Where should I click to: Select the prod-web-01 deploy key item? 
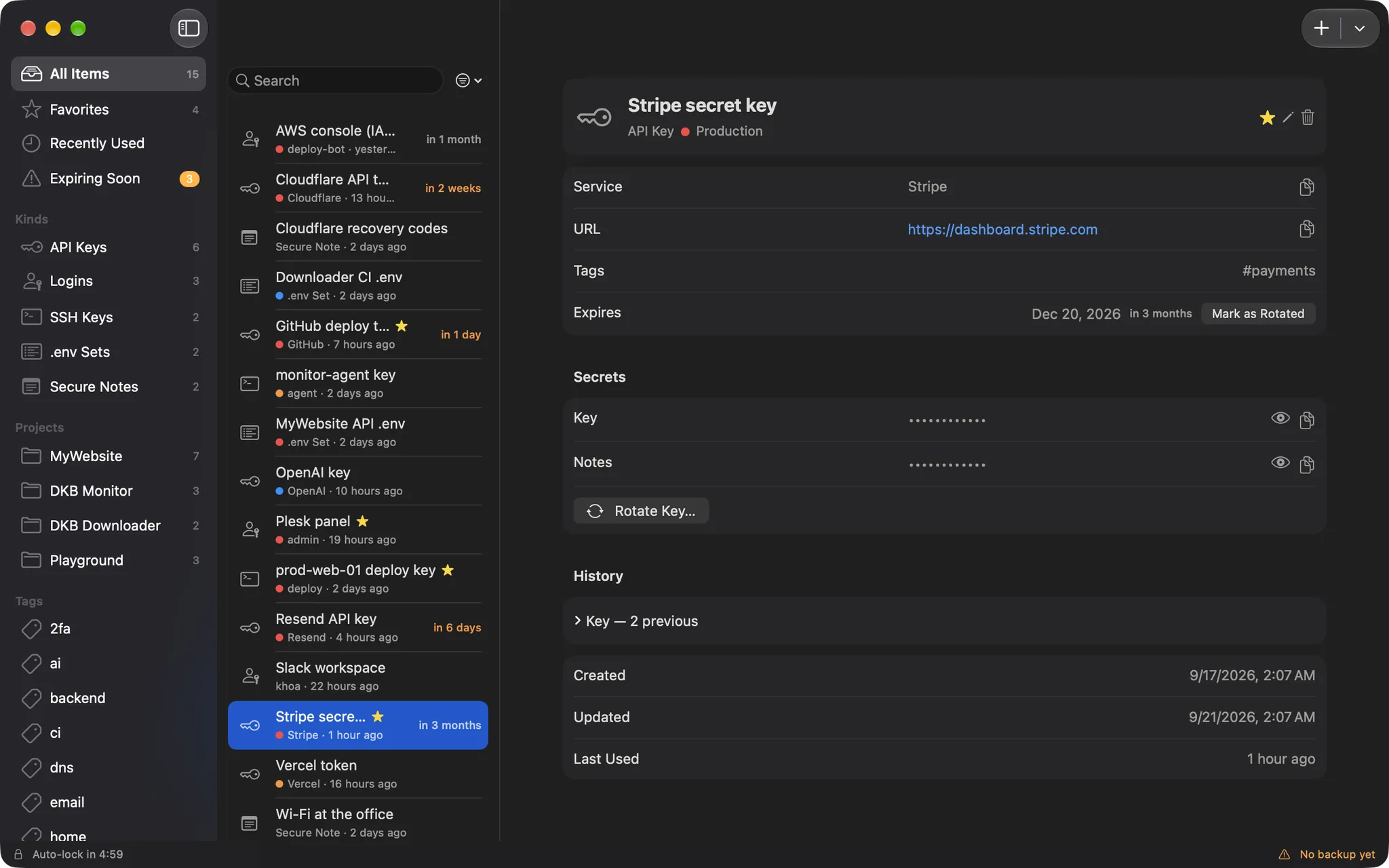click(358, 578)
